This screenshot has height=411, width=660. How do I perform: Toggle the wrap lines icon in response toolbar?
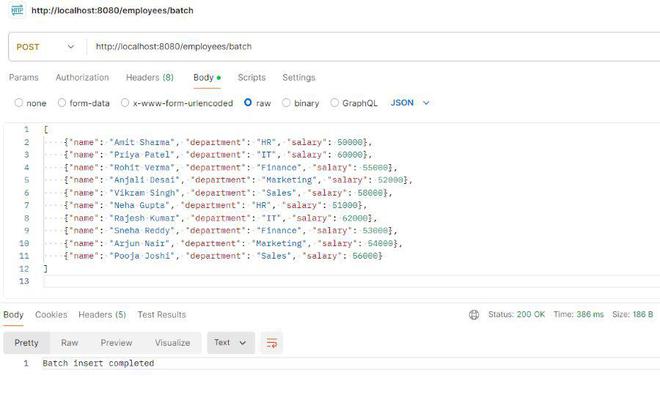pyautogui.click(x=271, y=343)
